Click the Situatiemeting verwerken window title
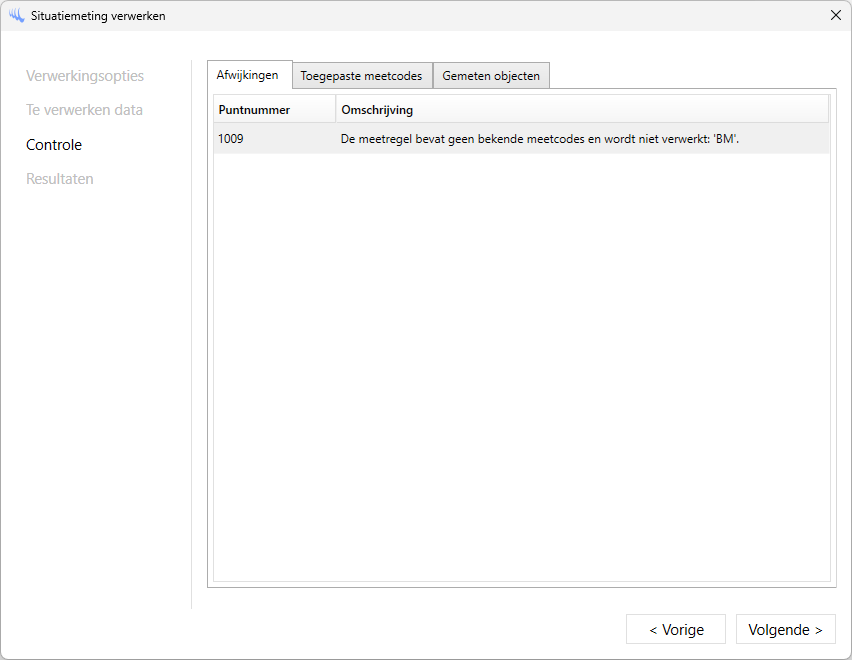The image size is (852, 660). tap(98, 16)
